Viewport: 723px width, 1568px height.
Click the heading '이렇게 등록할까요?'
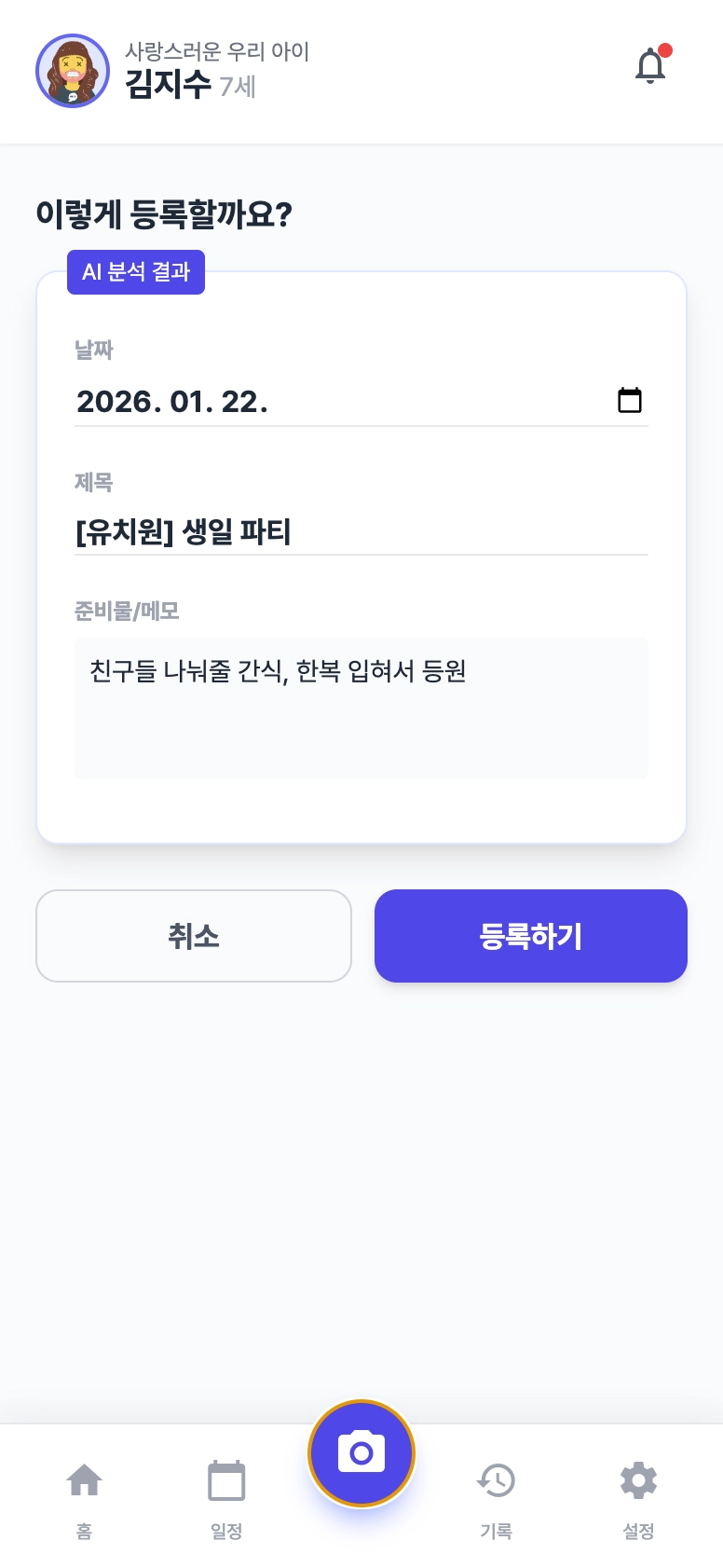pyautogui.click(x=164, y=214)
